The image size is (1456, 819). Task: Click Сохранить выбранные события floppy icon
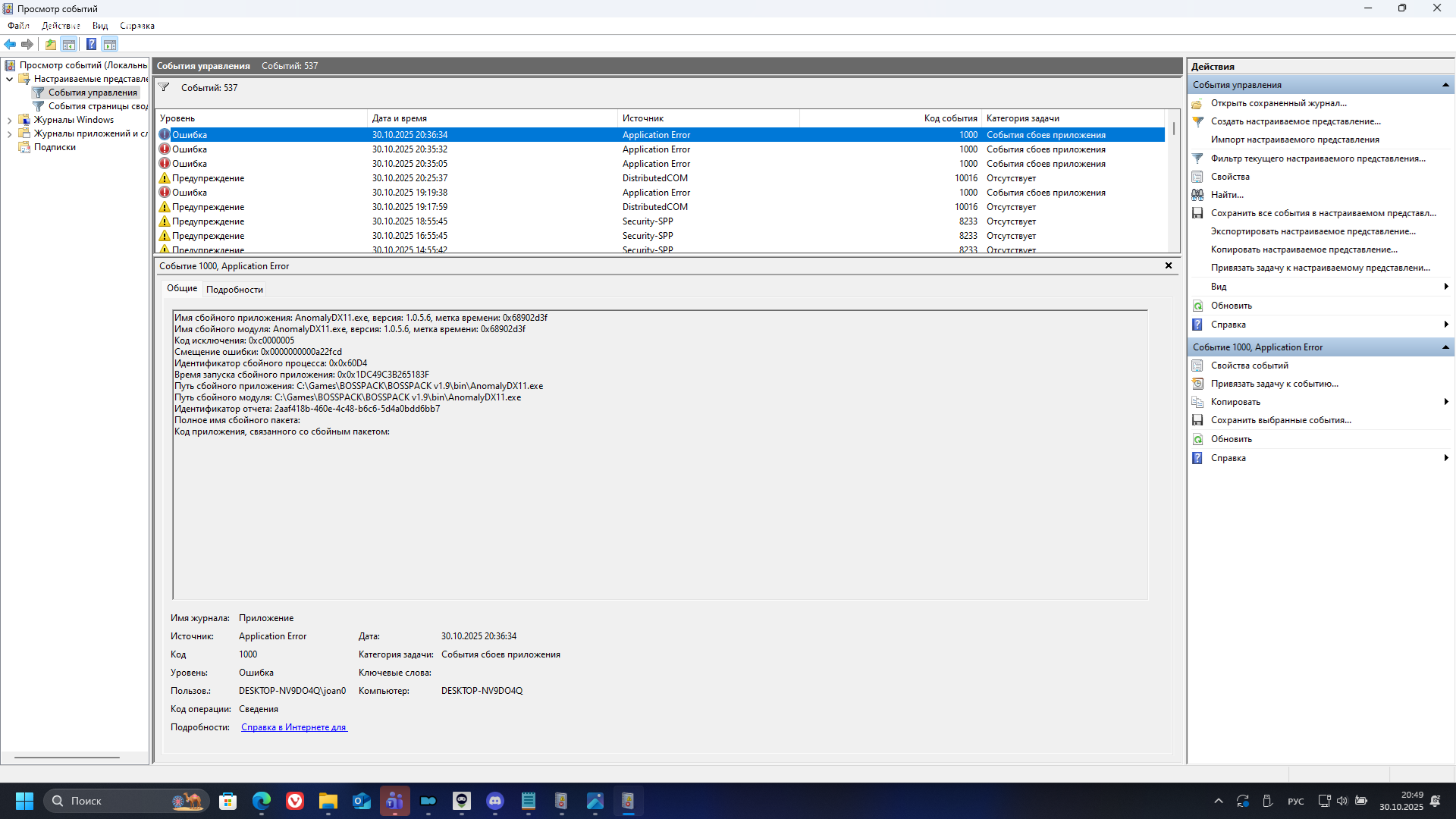[x=1197, y=420]
